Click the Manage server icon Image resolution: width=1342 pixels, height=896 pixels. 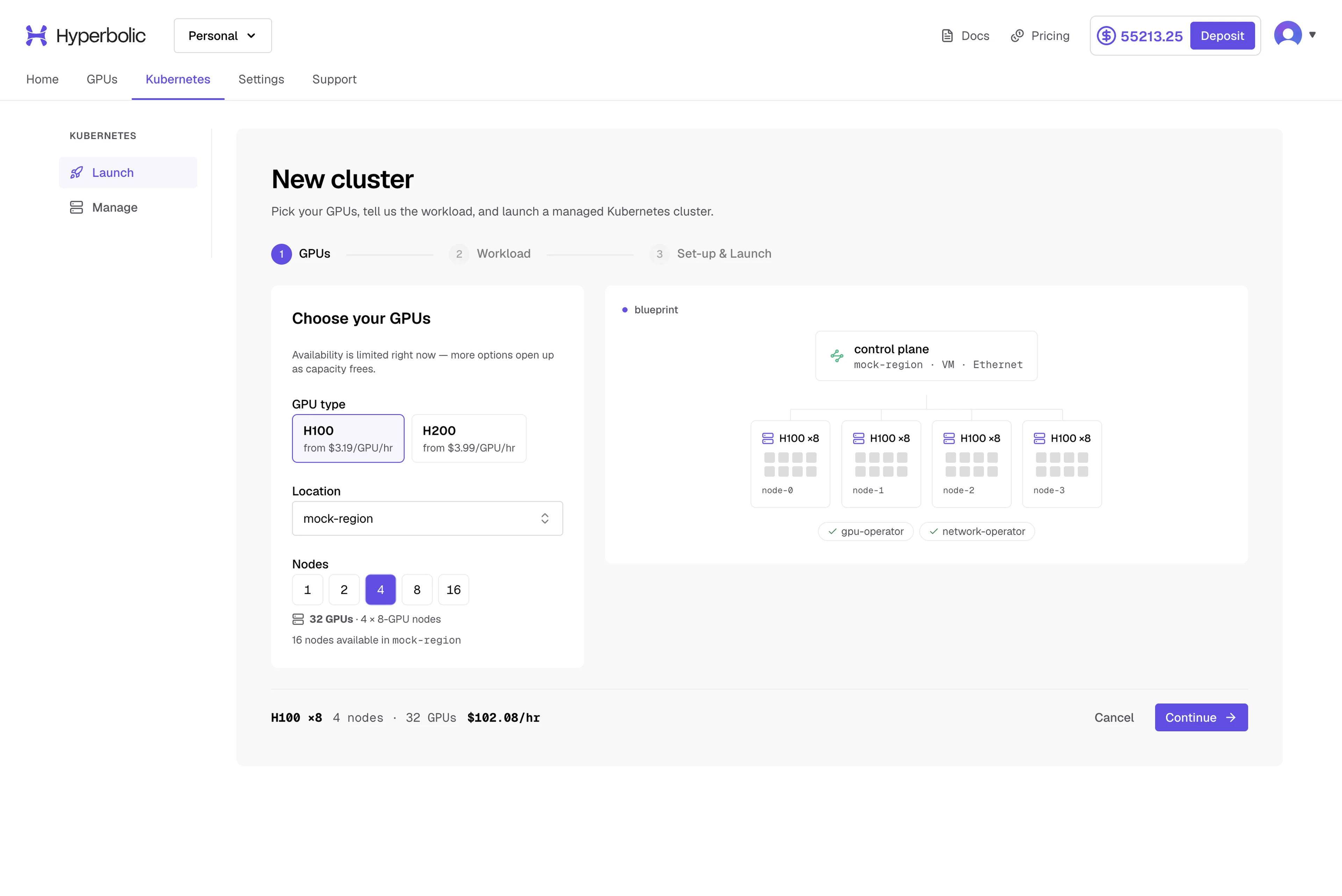77,208
